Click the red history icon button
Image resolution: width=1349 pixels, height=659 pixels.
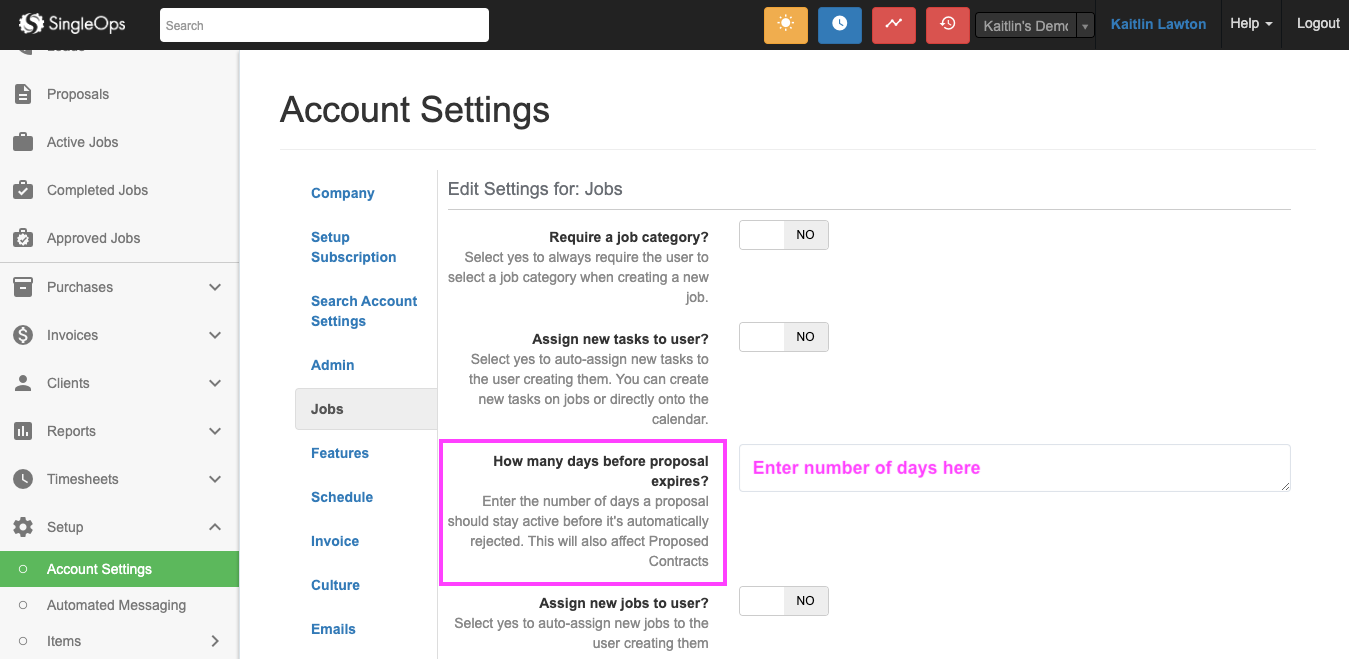(947, 25)
